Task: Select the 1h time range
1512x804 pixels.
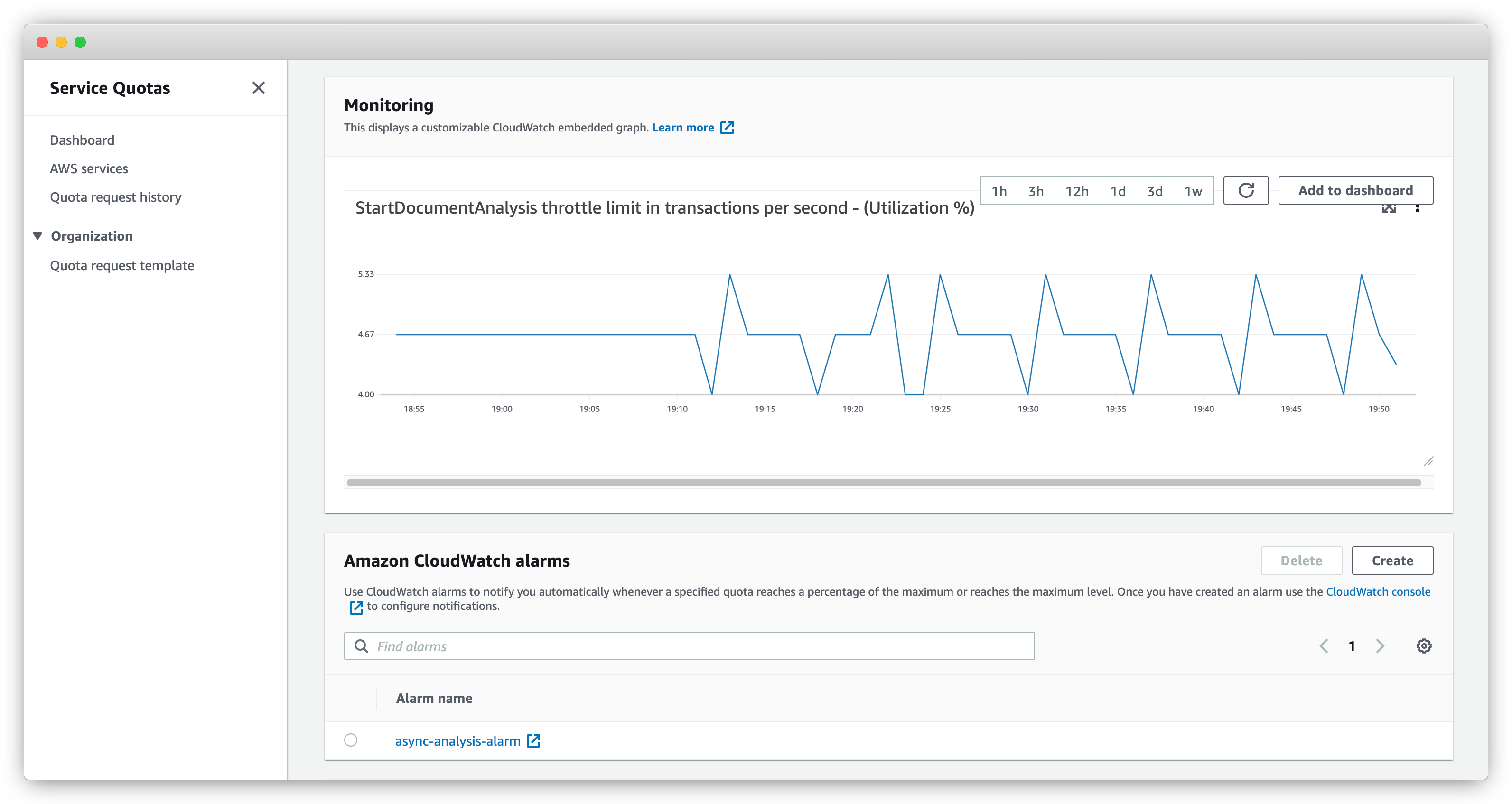Action: 999,191
